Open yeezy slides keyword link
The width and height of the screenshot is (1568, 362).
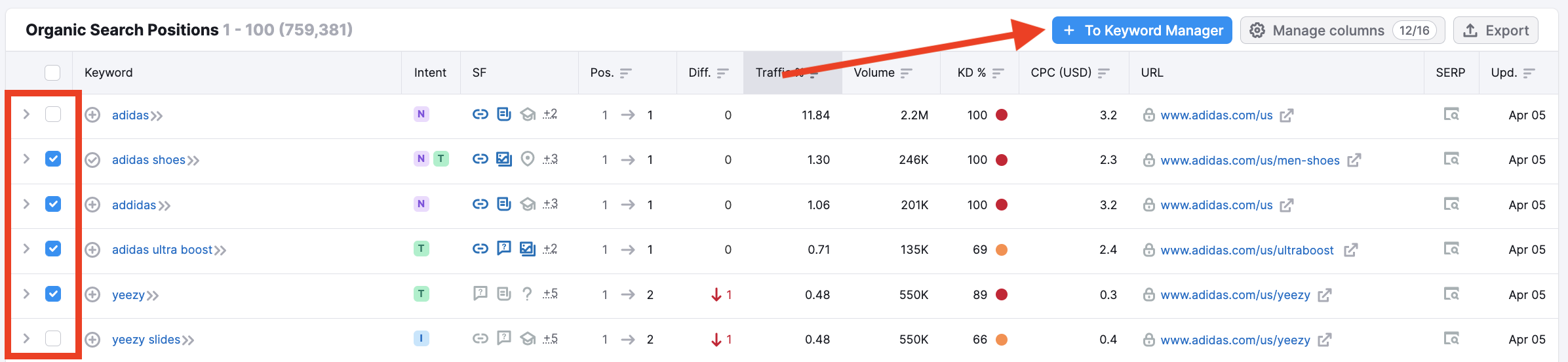(146, 340)
